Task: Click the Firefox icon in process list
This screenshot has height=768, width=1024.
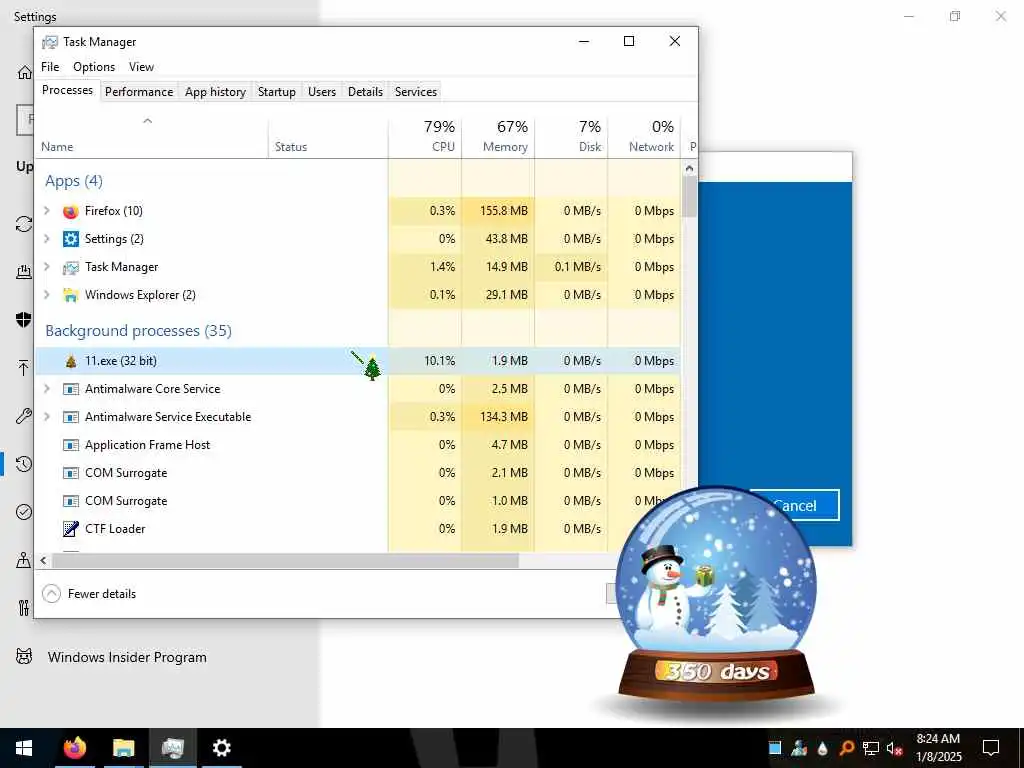Action: tap(71, 211)
